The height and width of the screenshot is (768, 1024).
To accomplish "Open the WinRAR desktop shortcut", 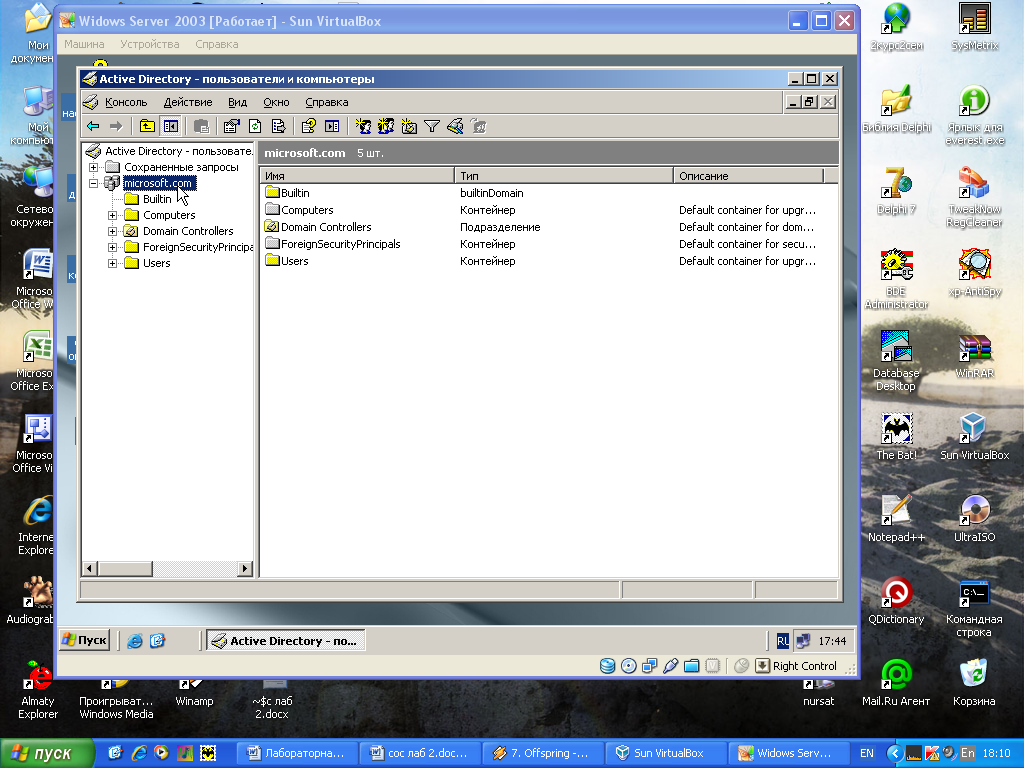I will coord(974,355).
